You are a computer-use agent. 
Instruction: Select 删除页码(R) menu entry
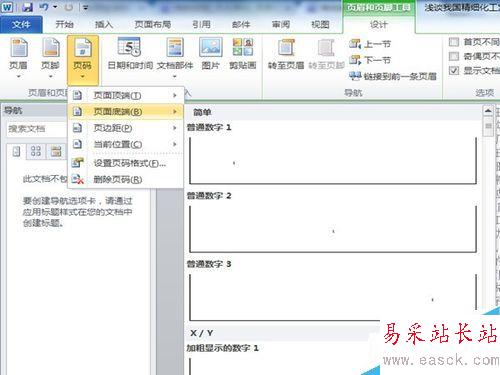tap(125, 179)
